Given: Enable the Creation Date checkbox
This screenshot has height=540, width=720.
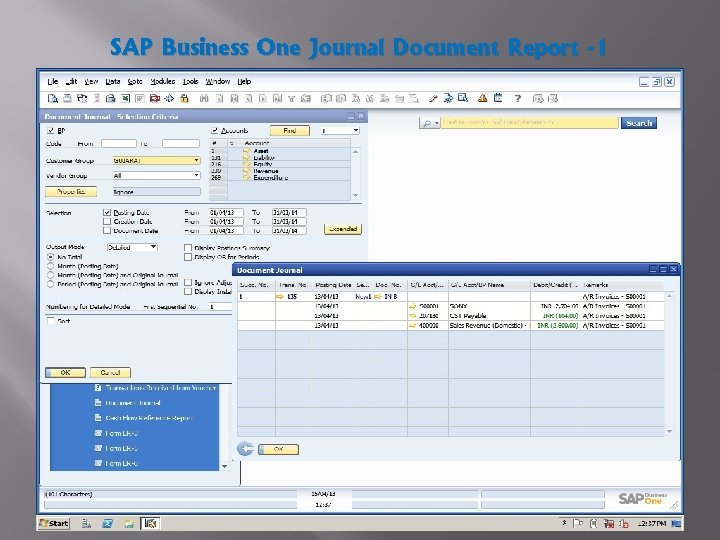Looking at the screenshot, I should 107,221.
